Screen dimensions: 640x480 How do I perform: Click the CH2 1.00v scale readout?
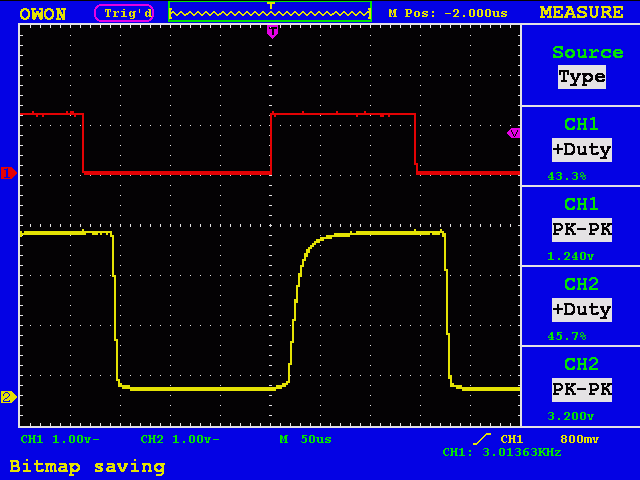pos(180,439)
